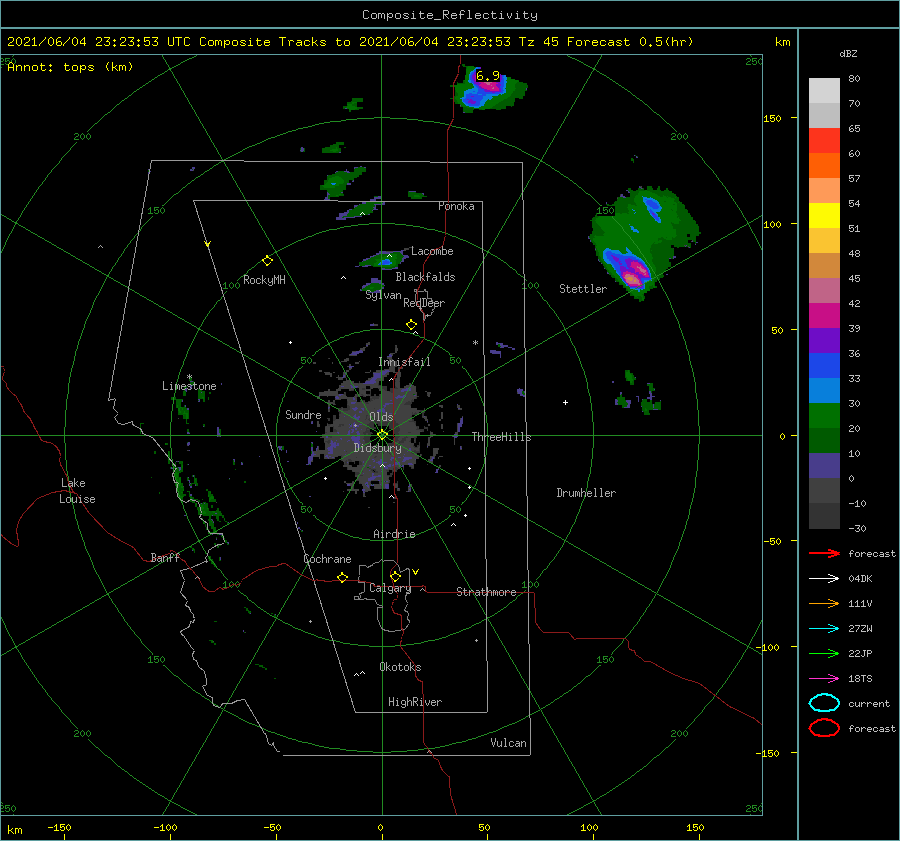Click the orange 57-60 dBZ color swatch
This screenshot has height=841, width=900.
click(x=824, y=165)
